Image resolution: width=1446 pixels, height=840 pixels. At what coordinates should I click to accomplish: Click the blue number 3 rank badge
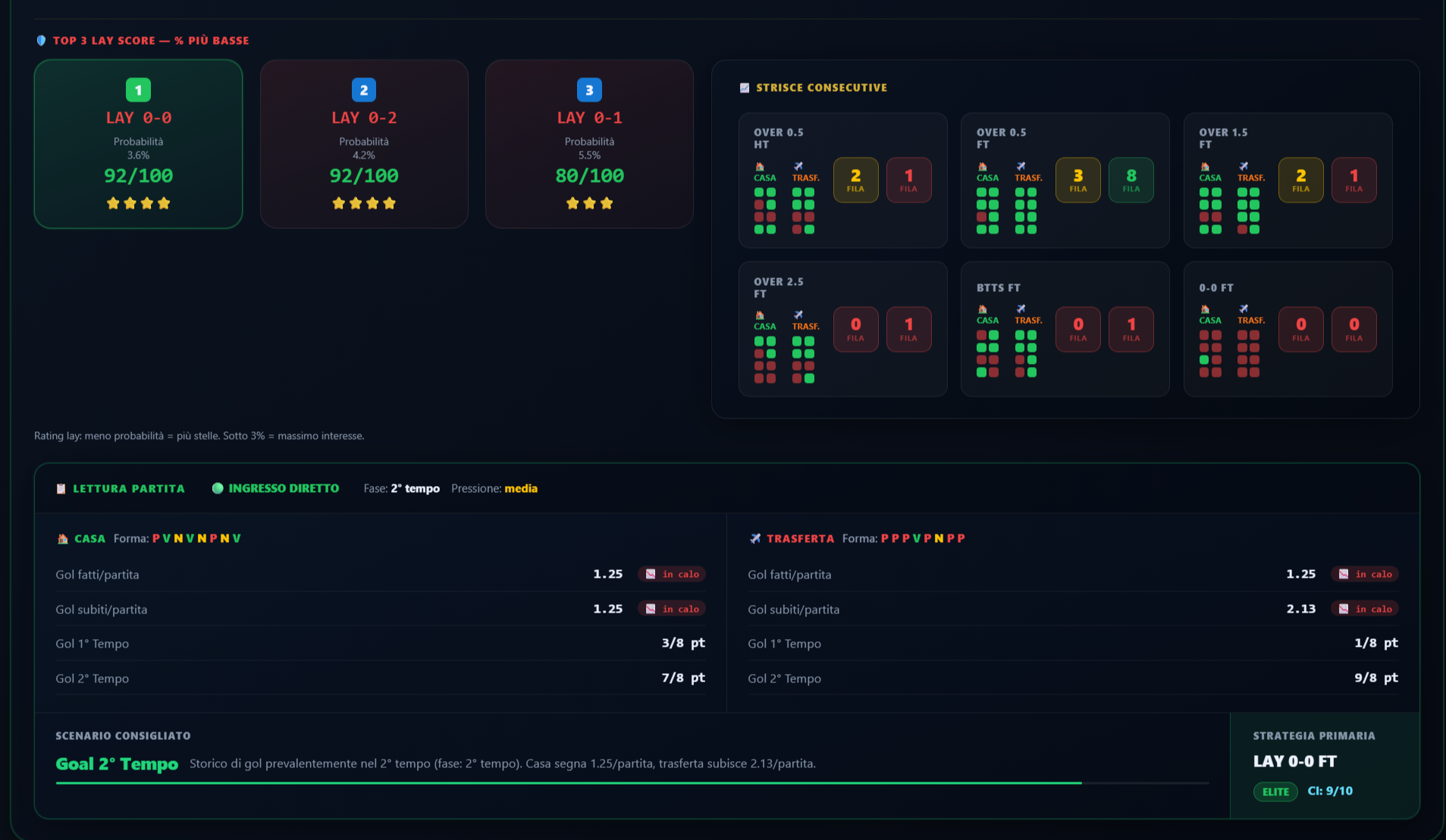pyautogui.click(x=589, y=90)
